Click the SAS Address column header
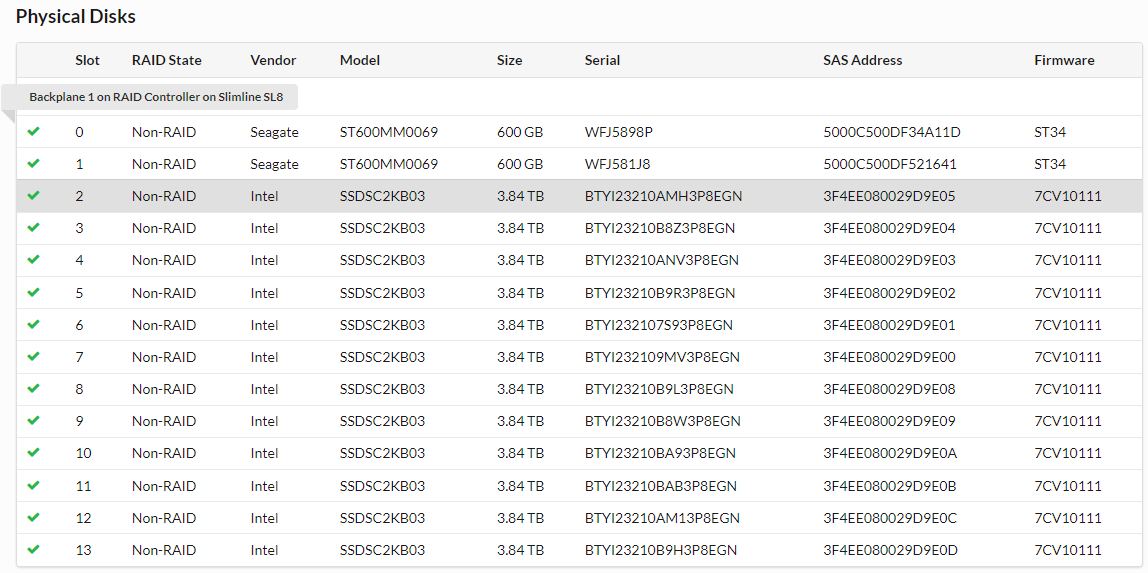This screenshot has height=573, width=1148. click(x=862, y=60)
